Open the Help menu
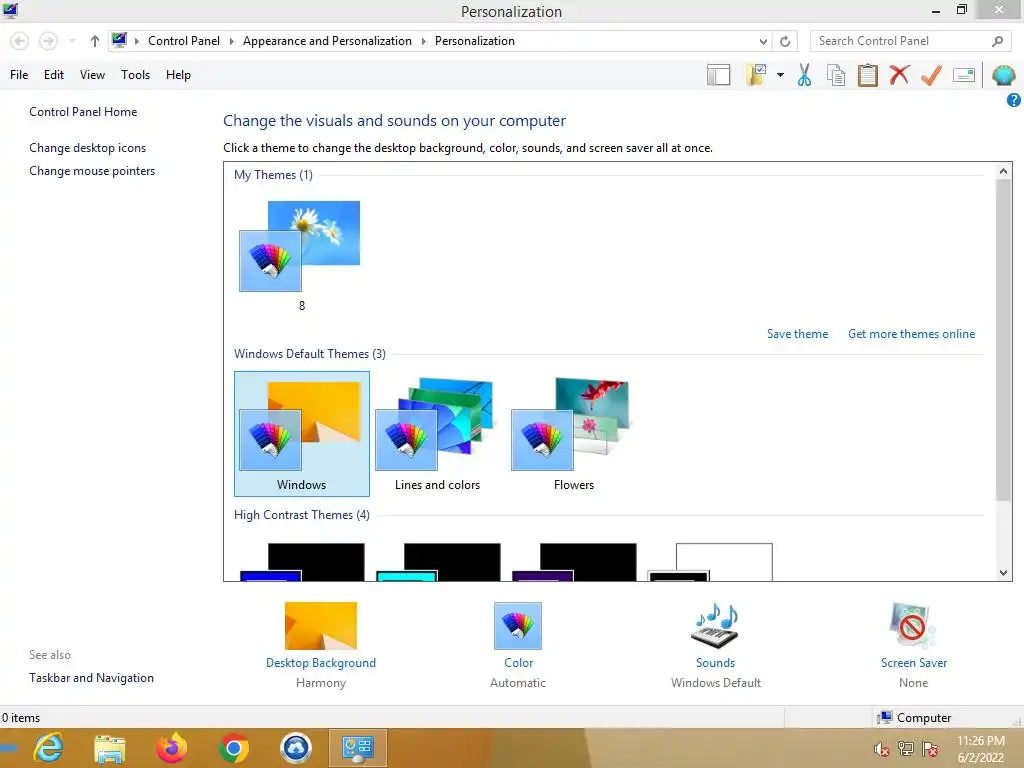Image resolution: width=1024 pixels, height=768 pixels. click(178, 75)
